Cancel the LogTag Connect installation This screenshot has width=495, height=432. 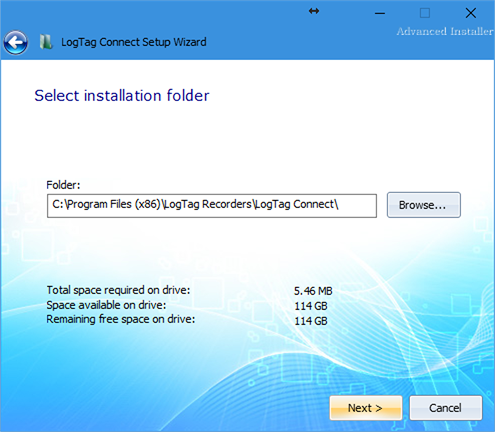(x=446, y=408)
